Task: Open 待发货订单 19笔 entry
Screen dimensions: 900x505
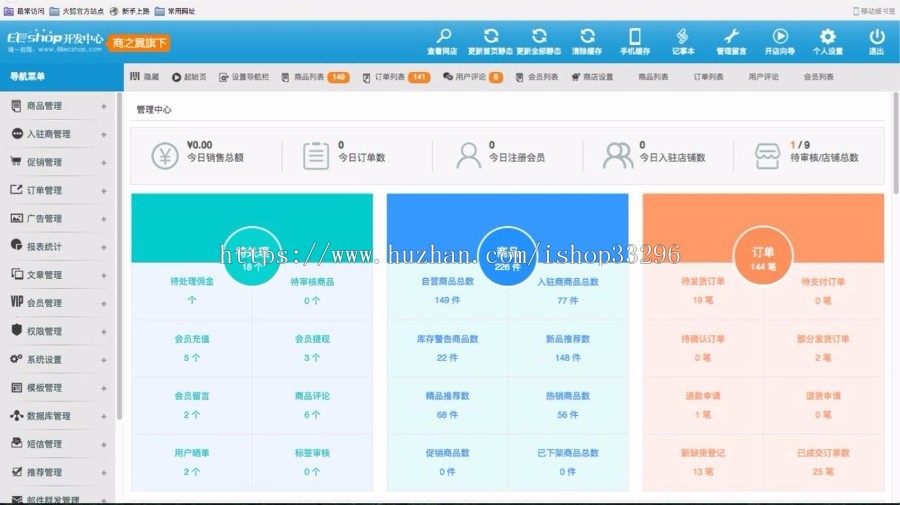Action: 703,290
